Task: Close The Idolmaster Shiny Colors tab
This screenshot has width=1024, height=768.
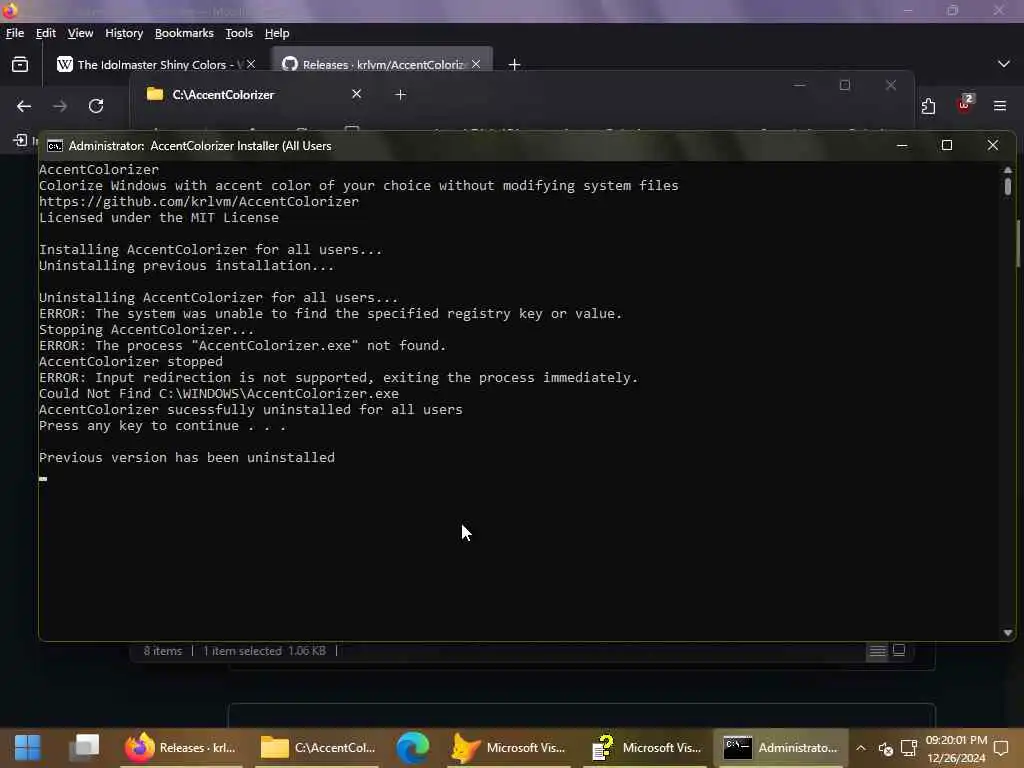Action: 251,64
